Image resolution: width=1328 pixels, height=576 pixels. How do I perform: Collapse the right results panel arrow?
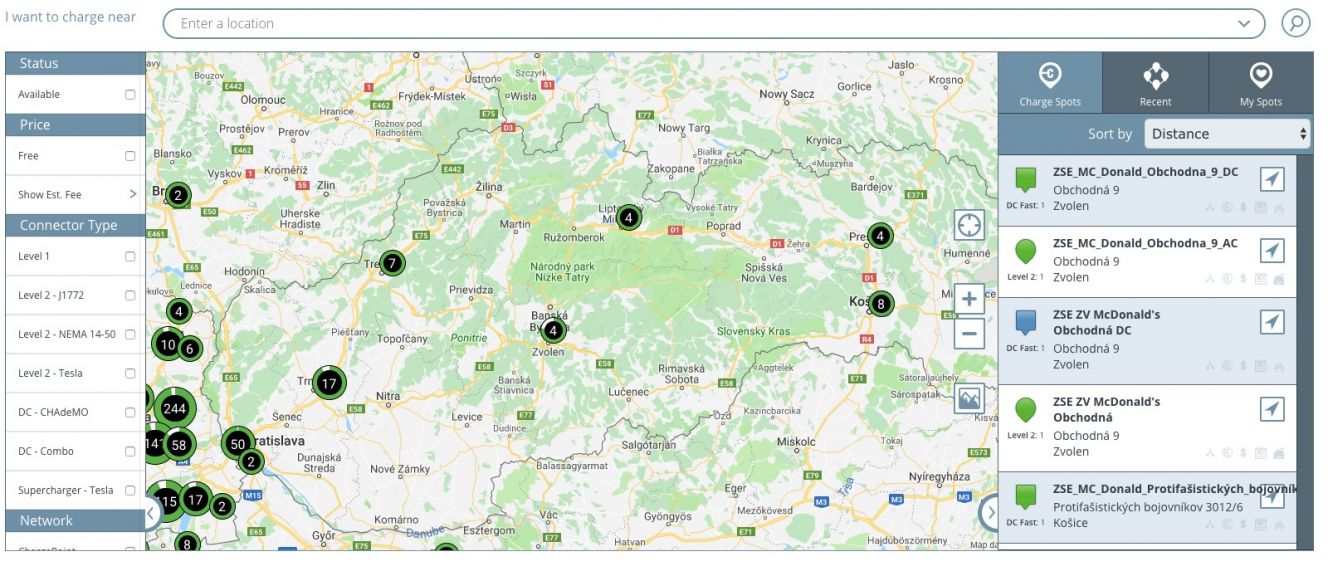click(x=990, y=513)
